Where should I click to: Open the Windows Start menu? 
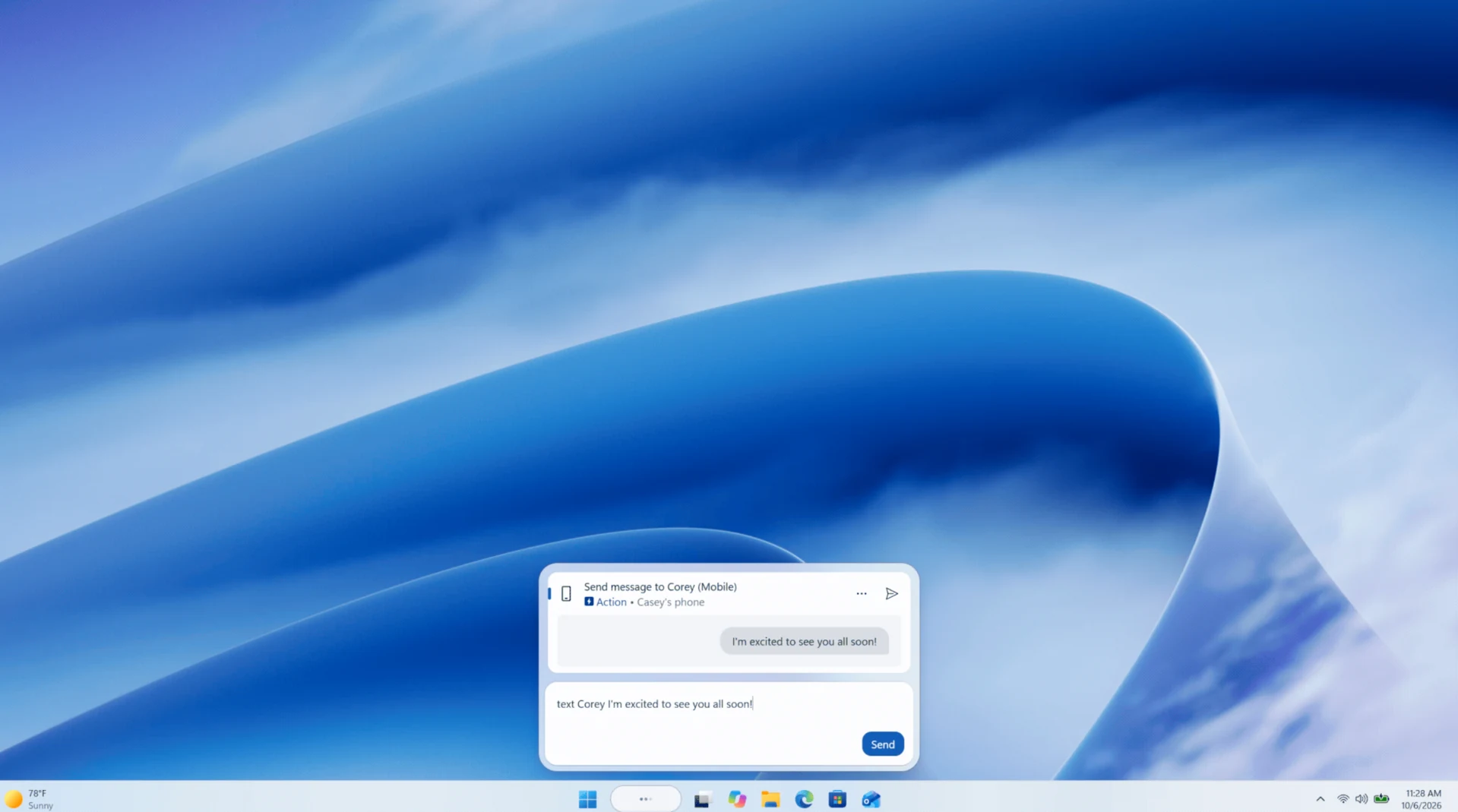[587, 799]
